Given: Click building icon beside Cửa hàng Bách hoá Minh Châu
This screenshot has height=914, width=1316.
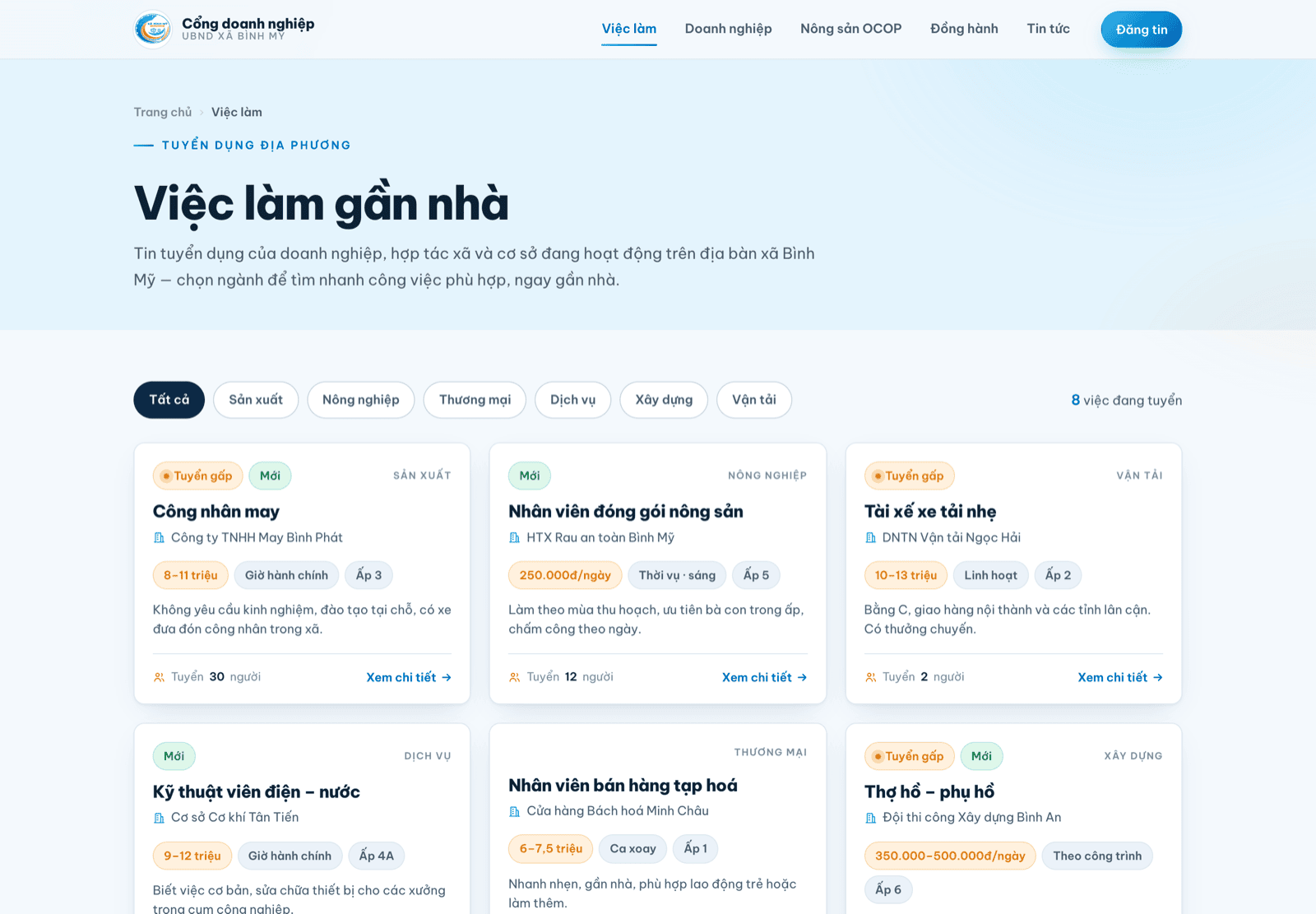Looking at the screenshot, I should tap(515, 811).
